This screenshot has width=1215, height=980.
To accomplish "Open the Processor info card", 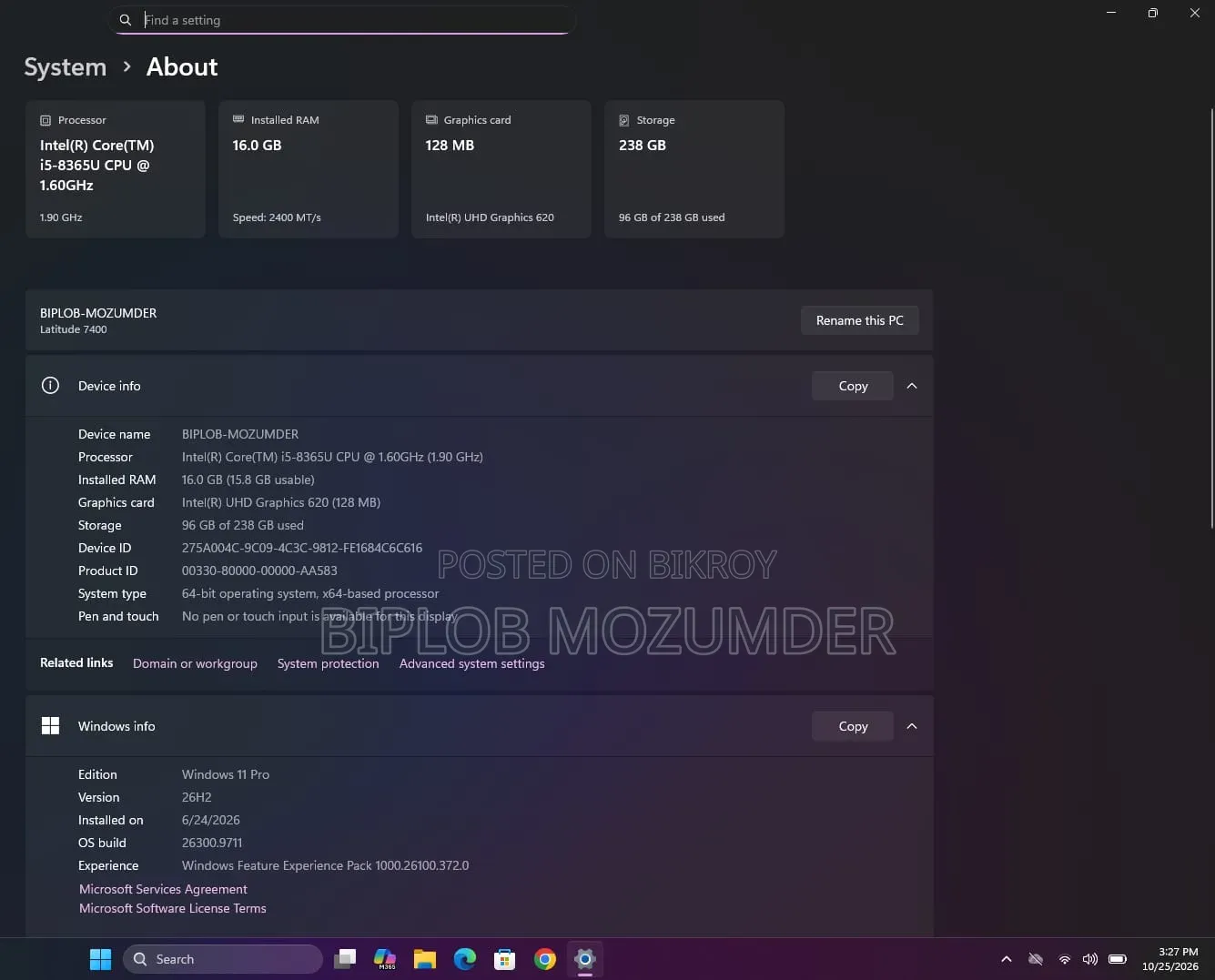I will (116, 169).
